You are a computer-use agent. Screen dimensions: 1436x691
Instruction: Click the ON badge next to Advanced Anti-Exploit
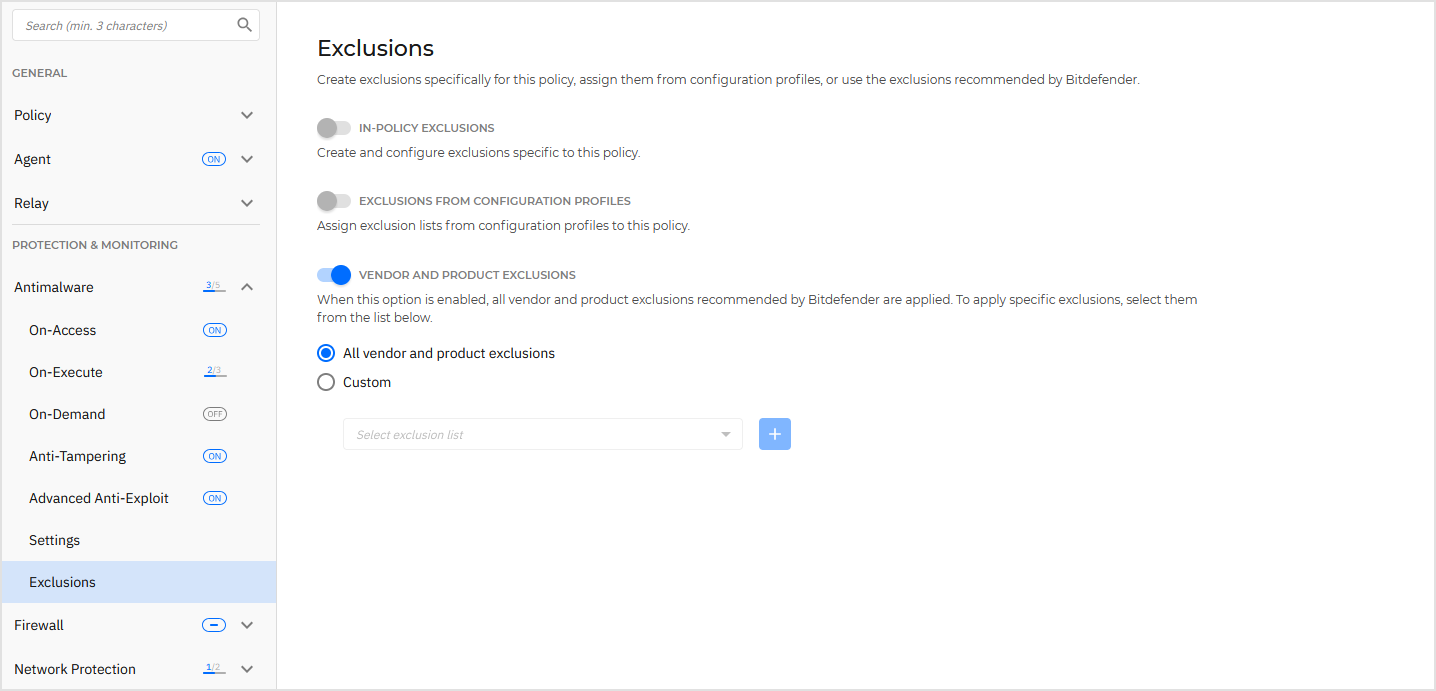tap(214, 497)
